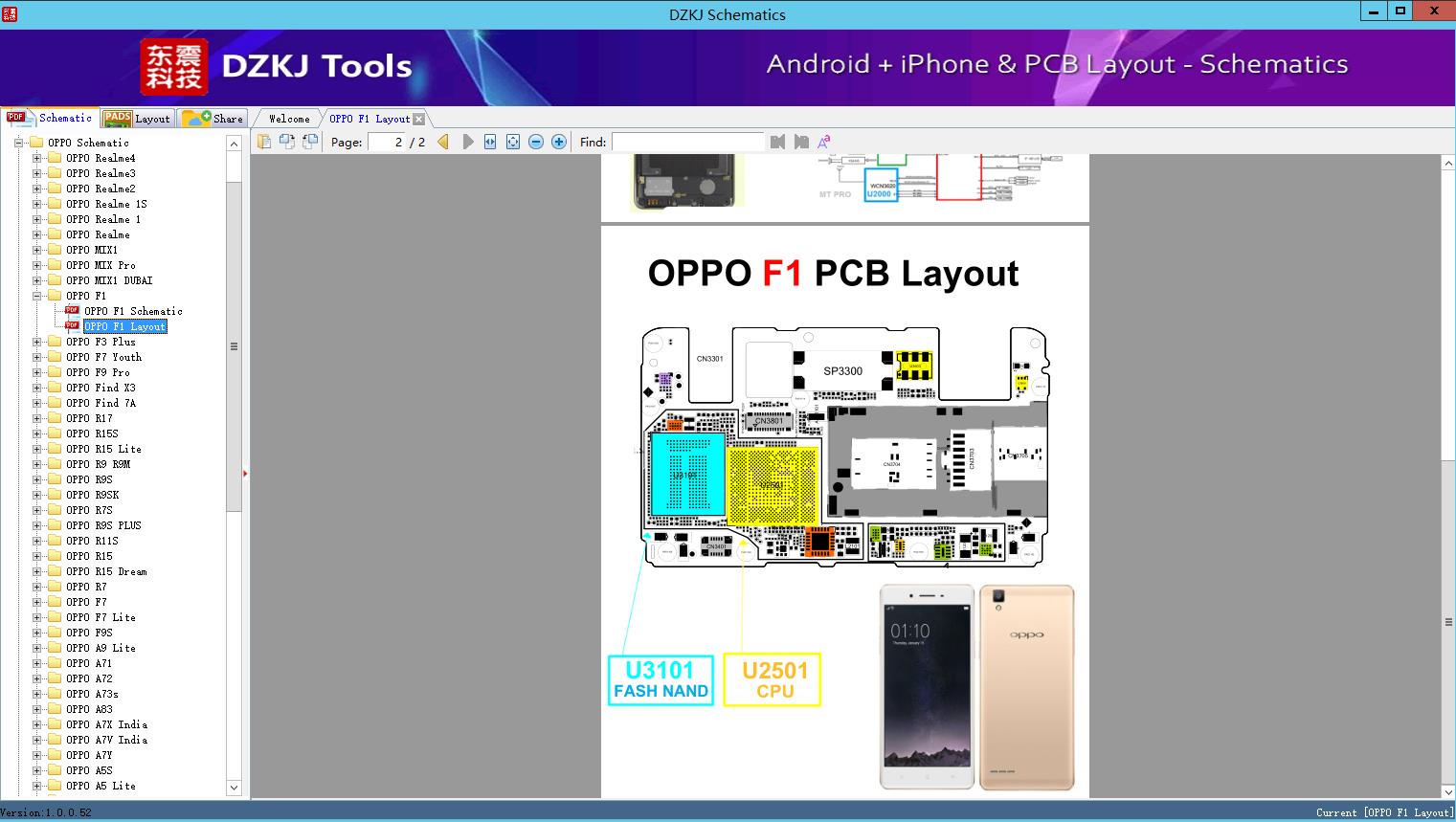This screenshot has height=822, width=1456.
Task: Open the Share panel tab
Action: (213, 119)
